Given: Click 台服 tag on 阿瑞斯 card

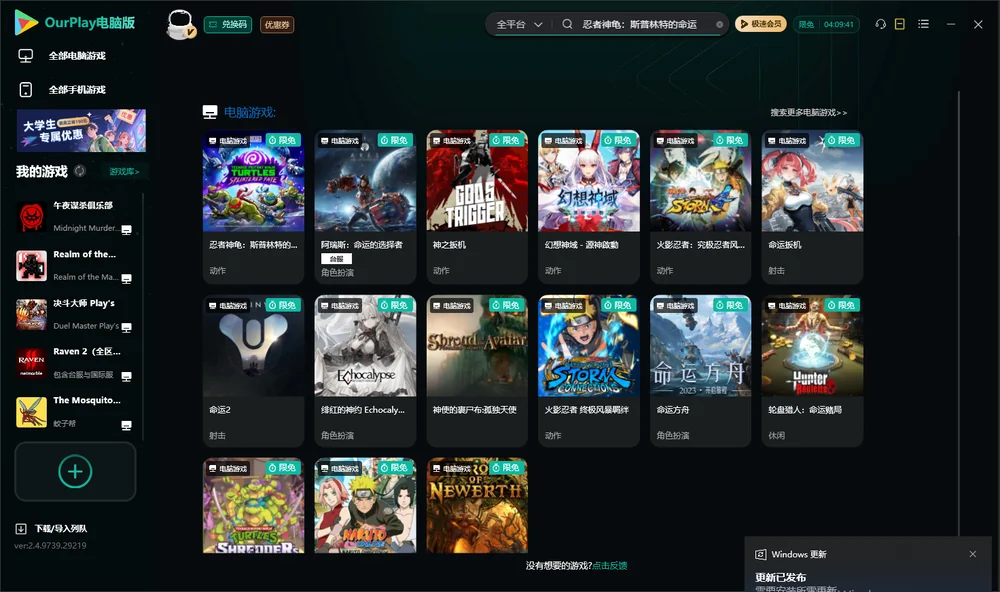Looking at the screenshot, I should click(x=336, y=258).
